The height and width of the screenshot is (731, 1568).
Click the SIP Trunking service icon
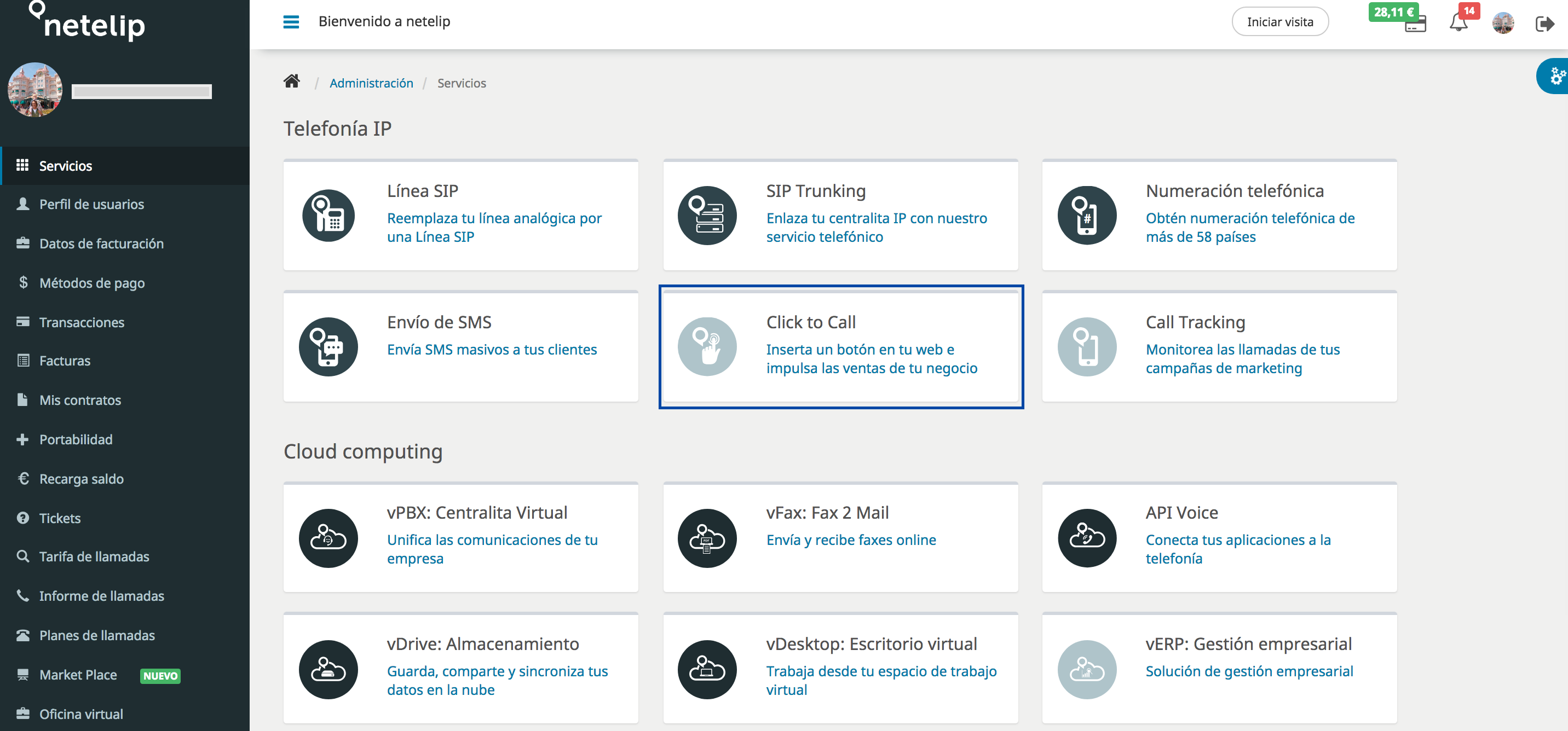[707, 215]
